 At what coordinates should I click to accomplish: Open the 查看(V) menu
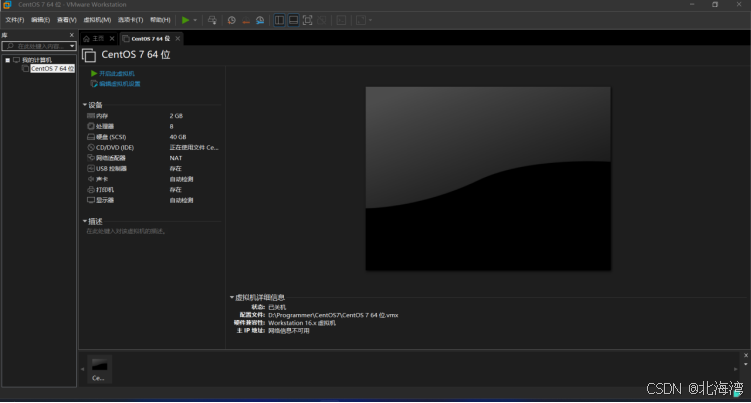[67, 20]
